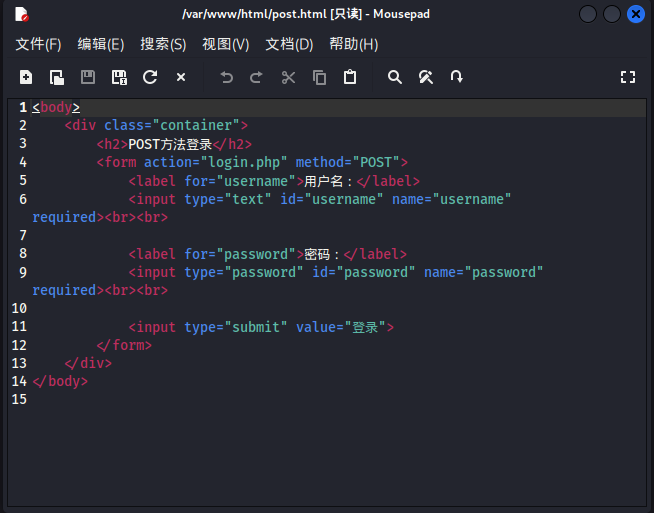Click name="username" on line 6
Image resolution: width=654 pixels, height=513 pixels.
tap(451, 199)
